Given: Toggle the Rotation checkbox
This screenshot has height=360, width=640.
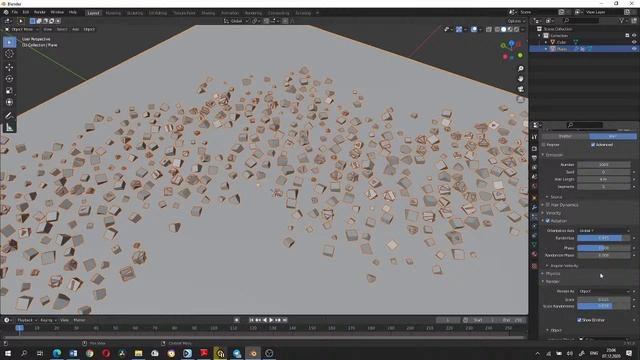Looking at the screenshot, I should [548, 221].
